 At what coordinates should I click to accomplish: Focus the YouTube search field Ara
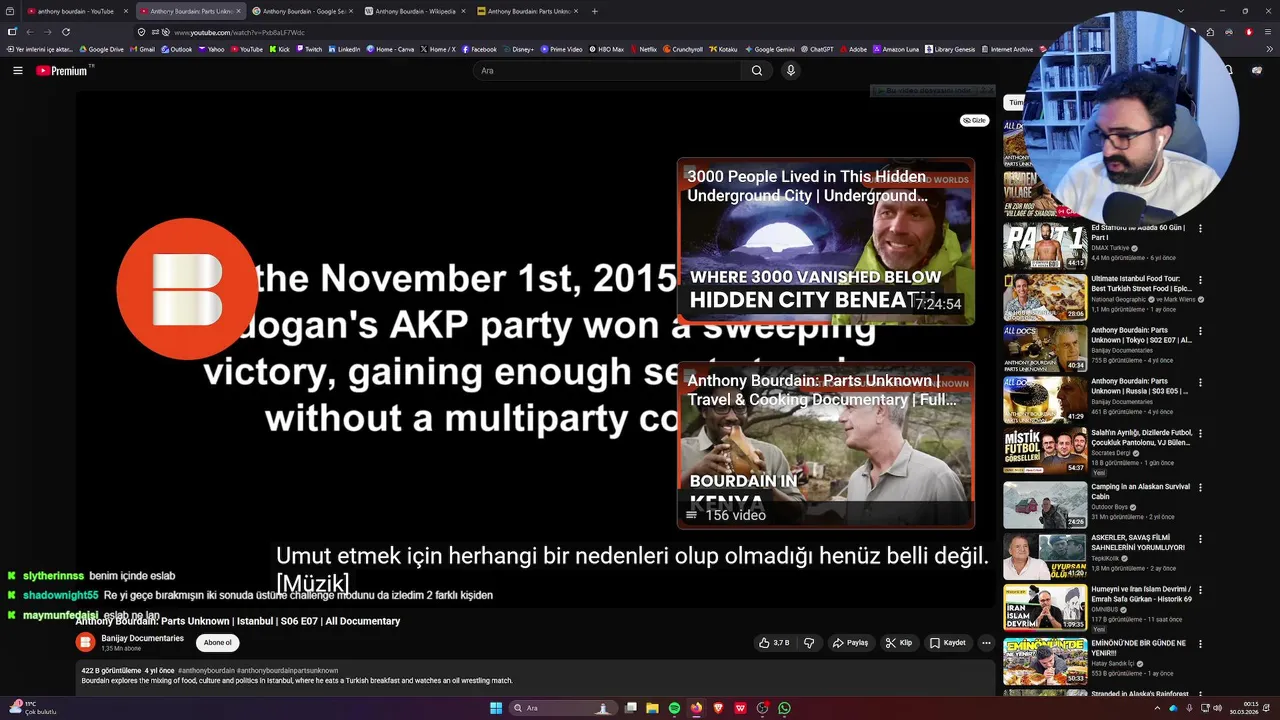point(607,71)
